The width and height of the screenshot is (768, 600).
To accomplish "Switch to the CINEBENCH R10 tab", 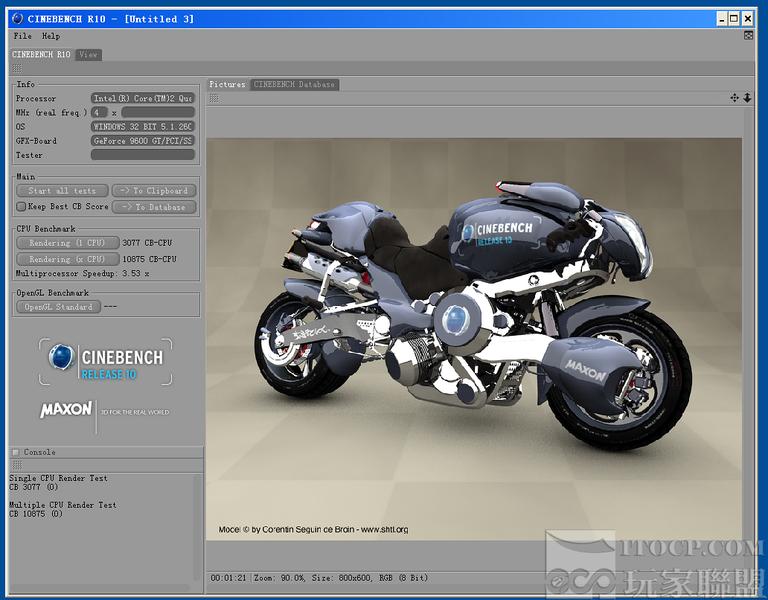I will [41, 54].
